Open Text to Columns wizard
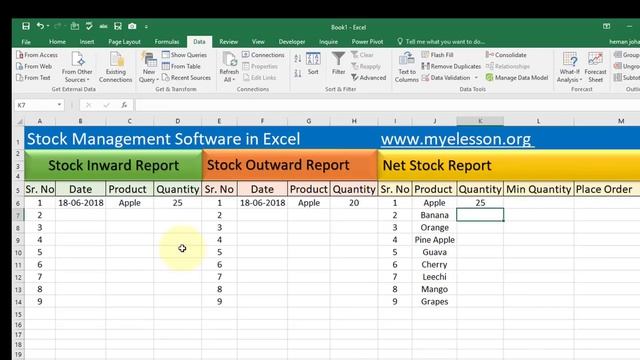The width and height of the screenshot is (640, 360). 407,67
